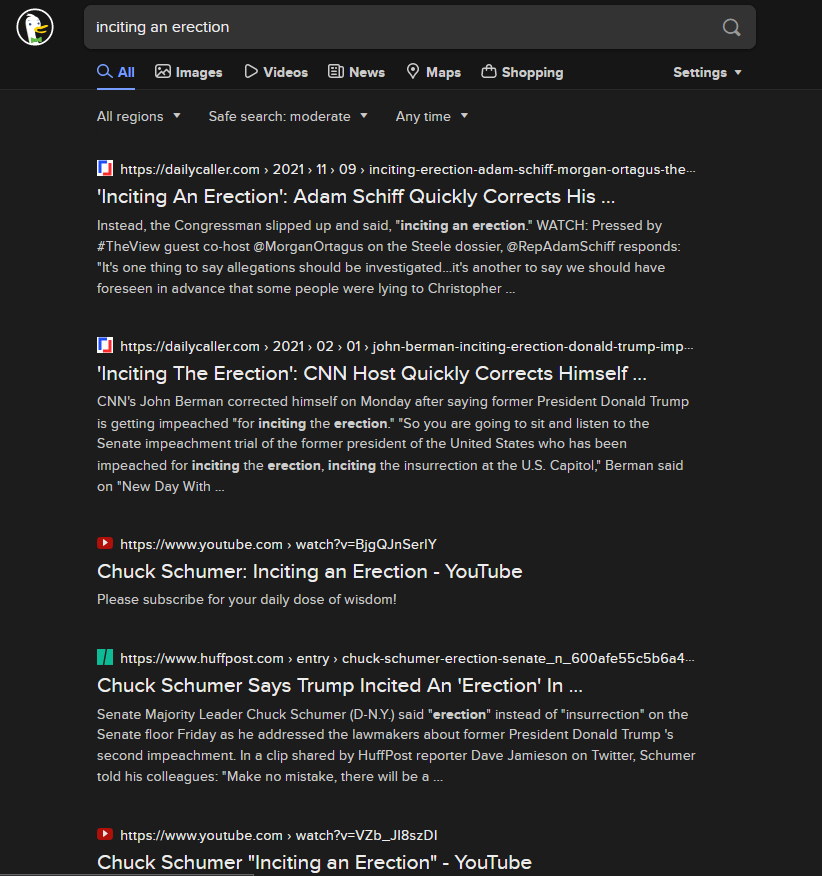Click the dailycaller.com 2021 › 02 › 01 URL
Viewport: 822px width, 876px height.
click(x=407, y=346)
